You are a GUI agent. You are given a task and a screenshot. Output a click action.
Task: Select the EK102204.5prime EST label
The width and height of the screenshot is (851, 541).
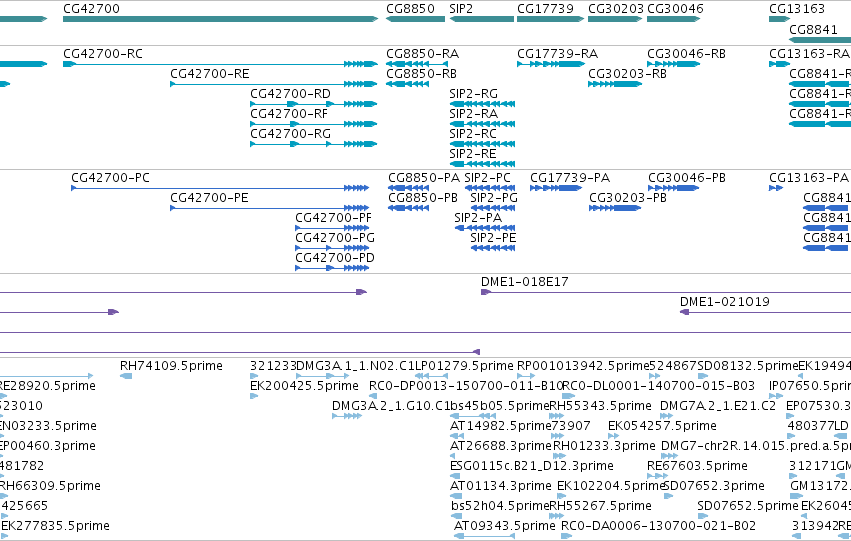click(x=612, y=487)
